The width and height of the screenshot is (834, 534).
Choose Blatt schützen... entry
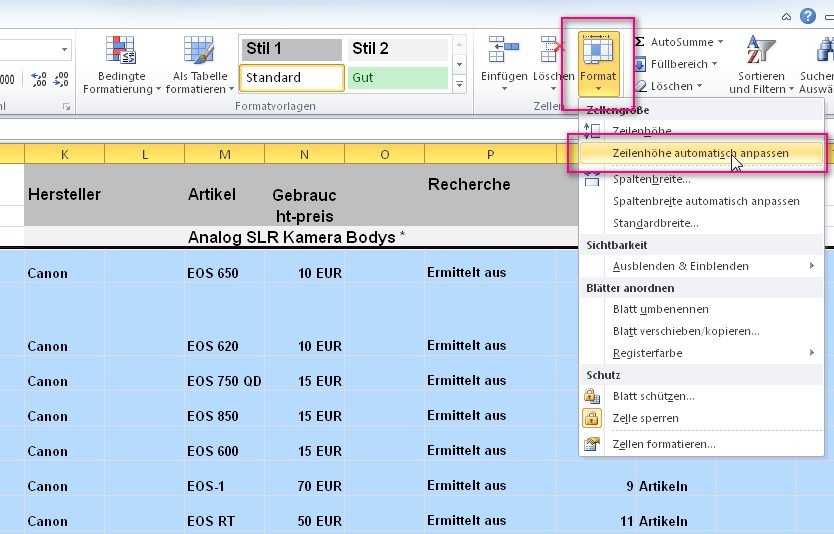click(702, 396)
